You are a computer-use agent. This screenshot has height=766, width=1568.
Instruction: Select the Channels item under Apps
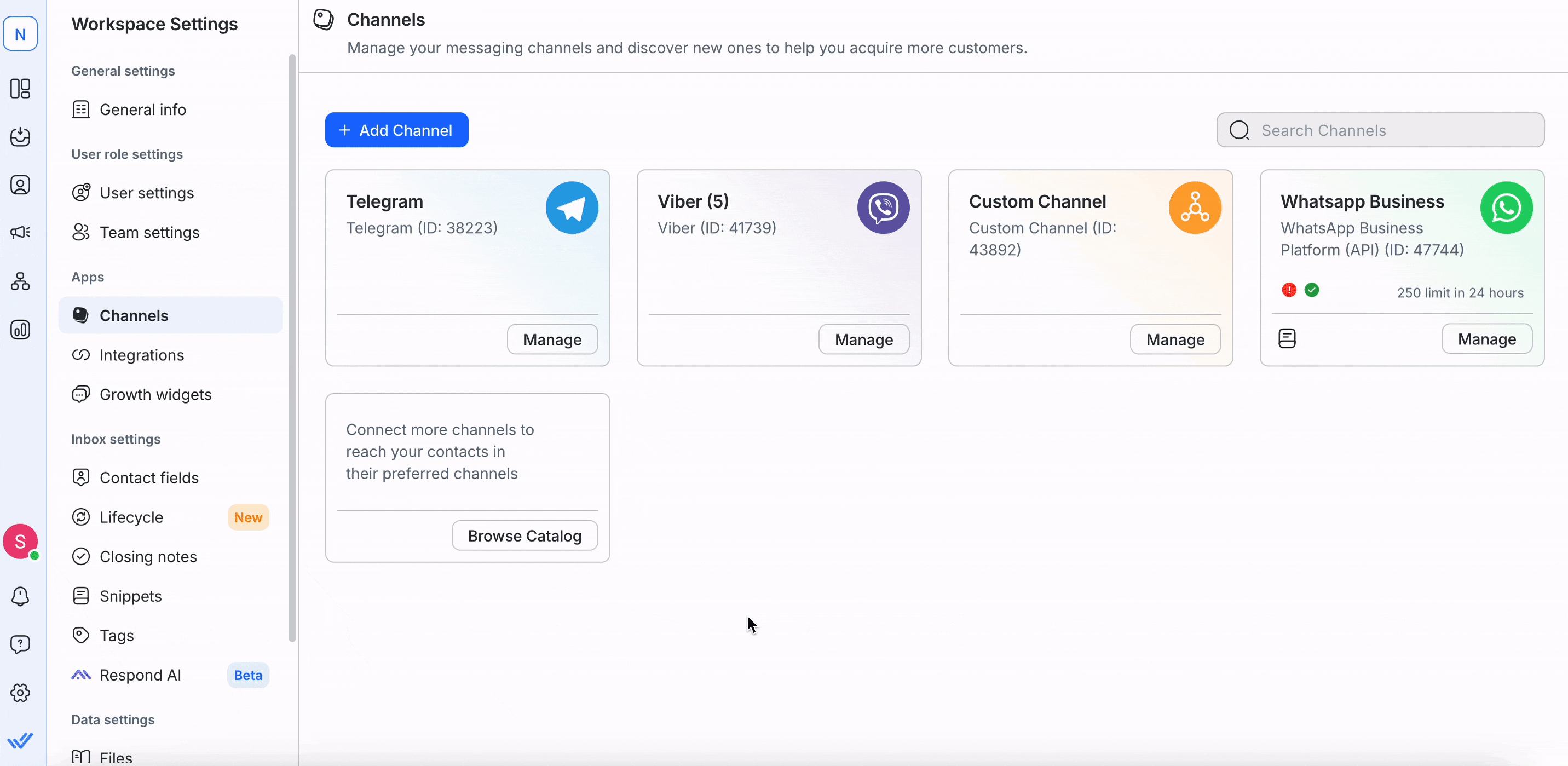[x=134, y=315]
